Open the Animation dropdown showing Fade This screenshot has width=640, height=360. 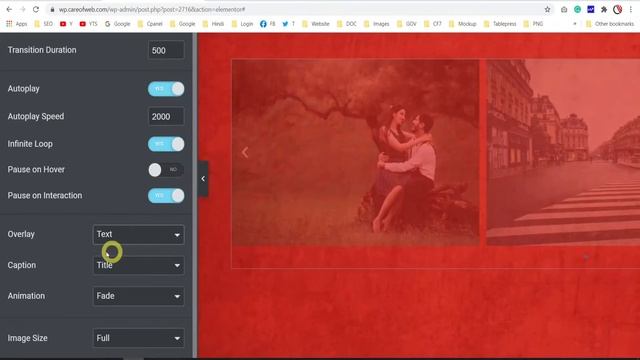click(138, 296)
